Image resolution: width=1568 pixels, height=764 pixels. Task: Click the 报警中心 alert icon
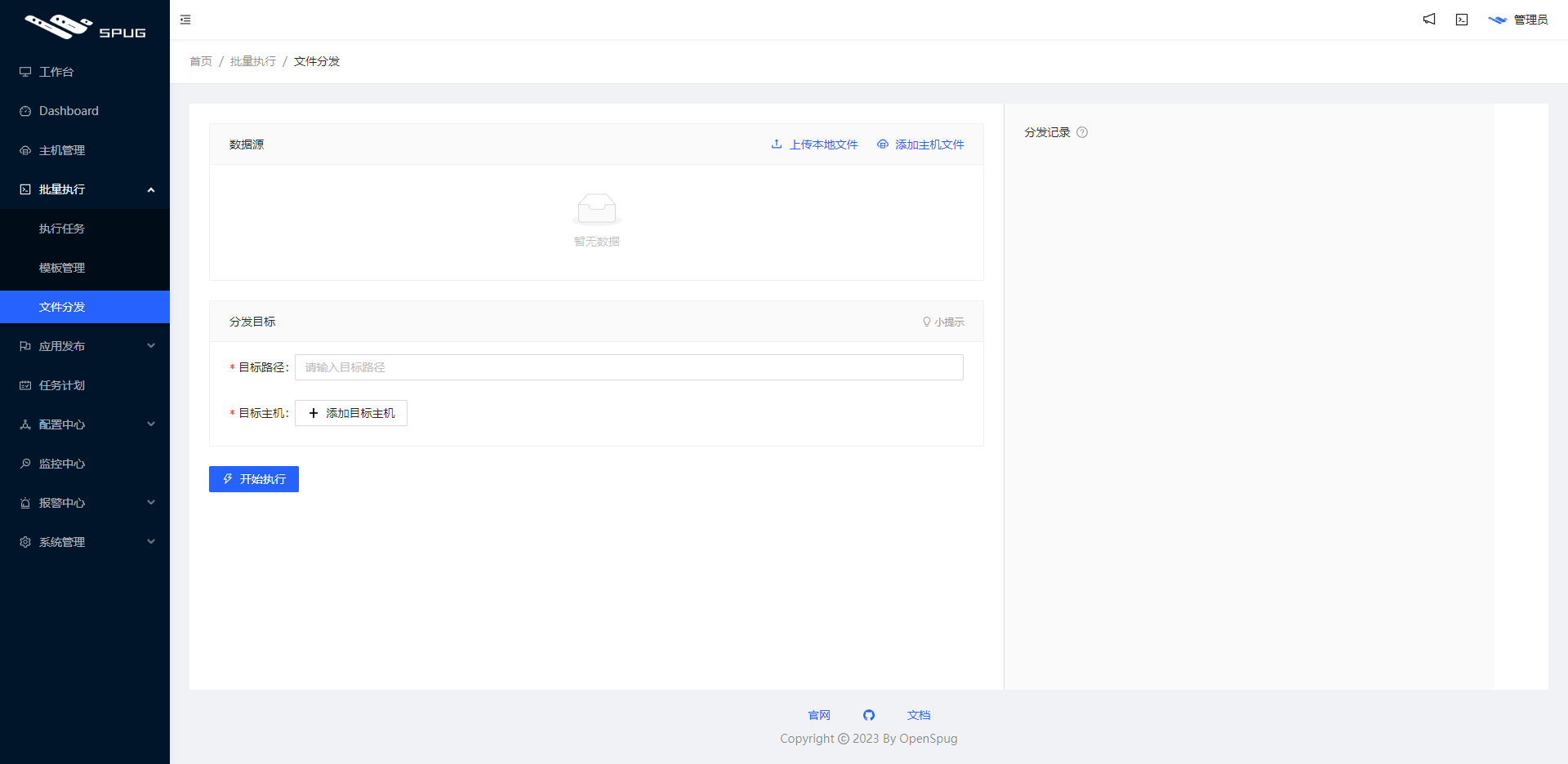pyautogui.click(x=25, y=503)
